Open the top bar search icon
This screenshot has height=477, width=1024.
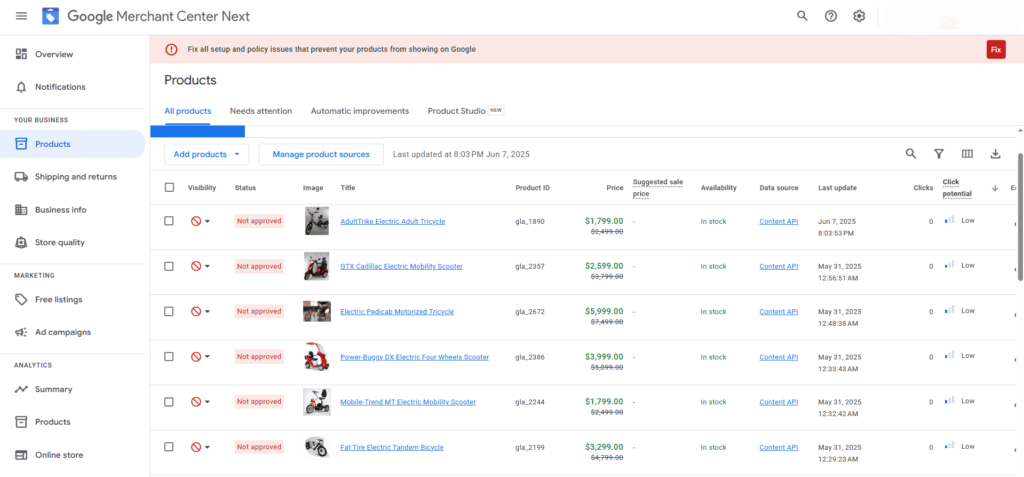pyautogui.click(x=802, y=16)
